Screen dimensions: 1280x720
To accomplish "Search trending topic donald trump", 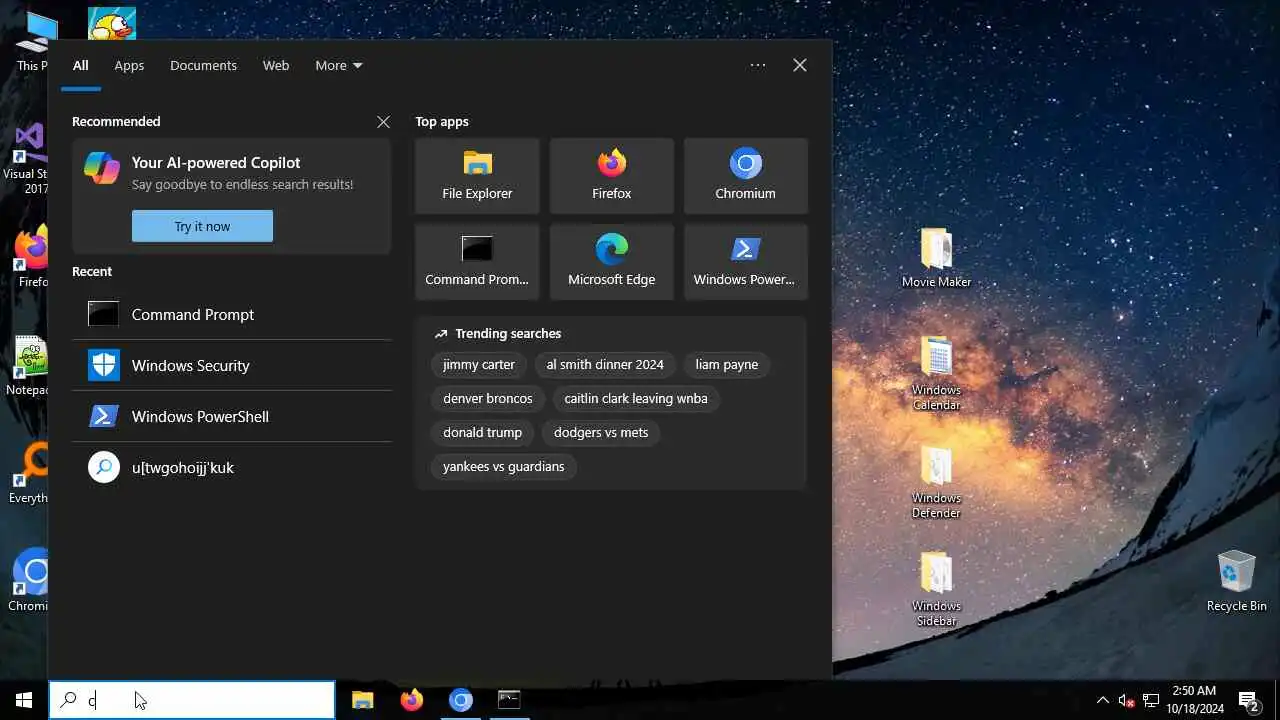I will (x=483, y=432).
